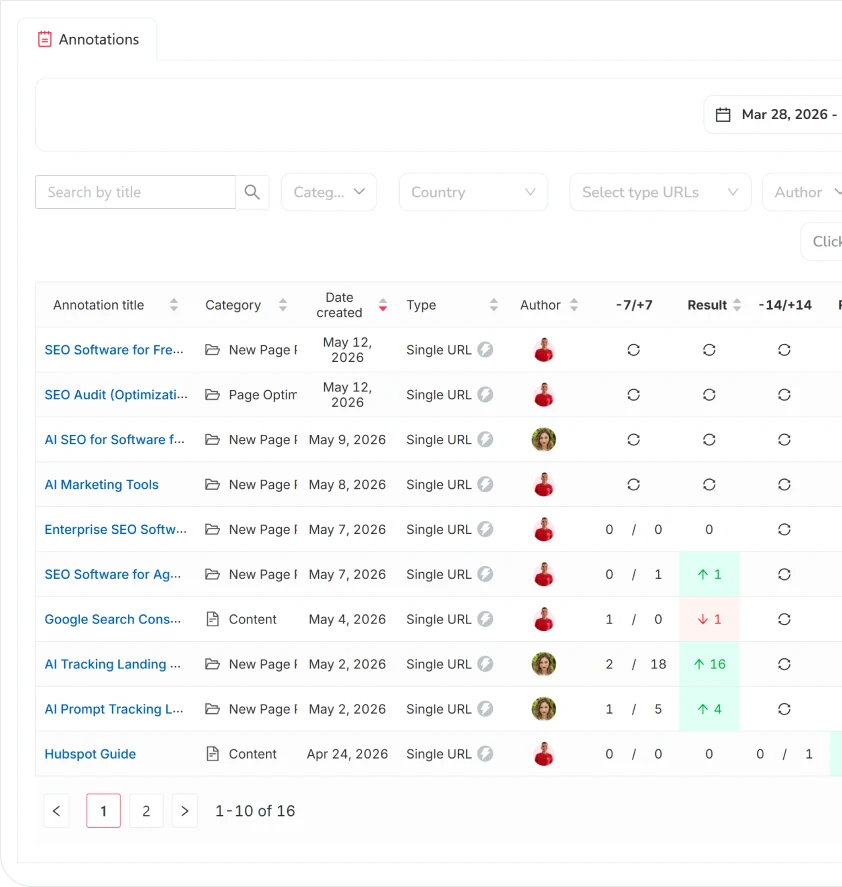Click the Annotations tab icon

click(x=45, y=39)
